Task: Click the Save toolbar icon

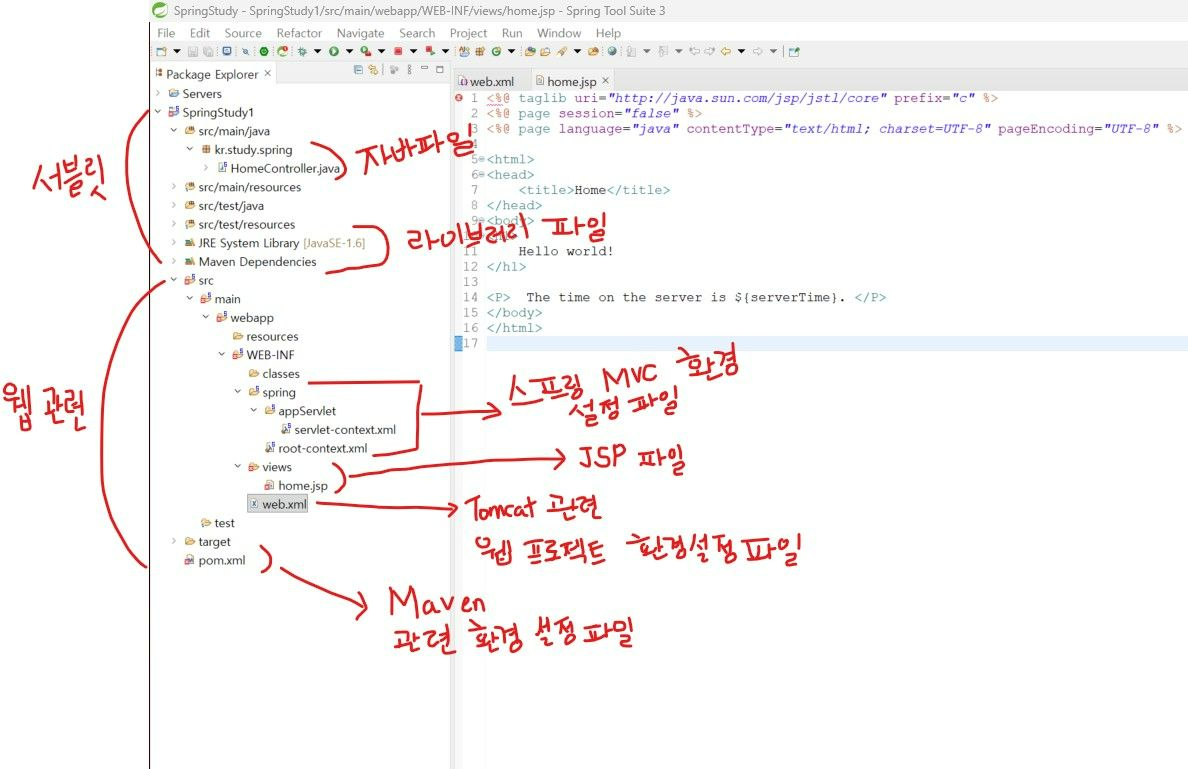Action: [x=192, y=52]
